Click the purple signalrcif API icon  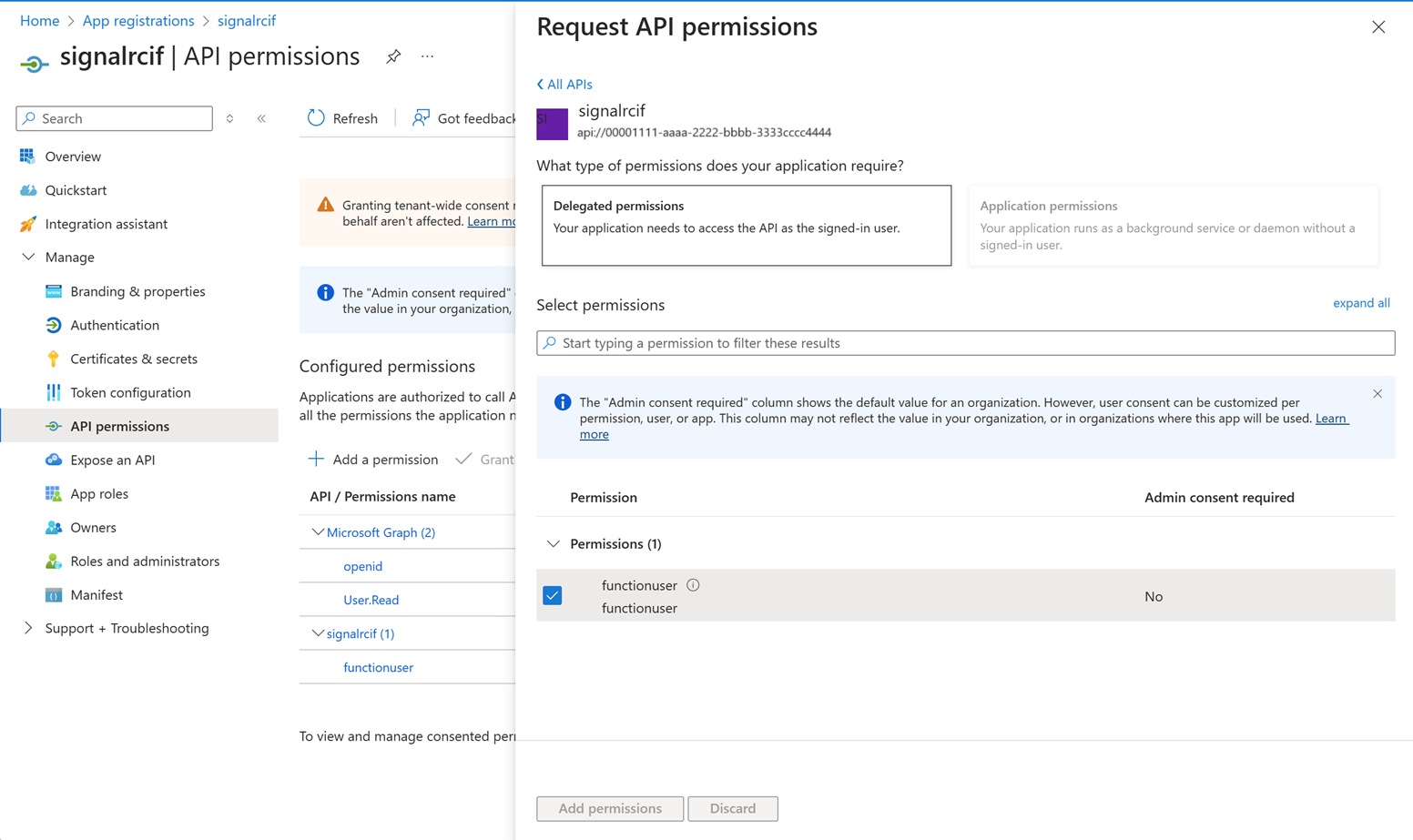552,124
